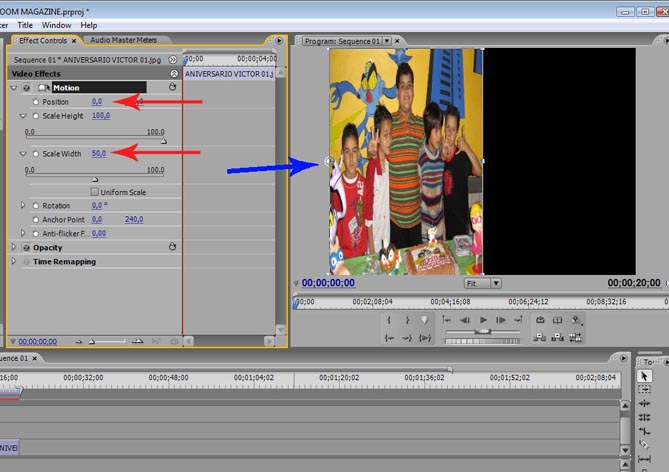Select the Track Select tool

[644, 390]
